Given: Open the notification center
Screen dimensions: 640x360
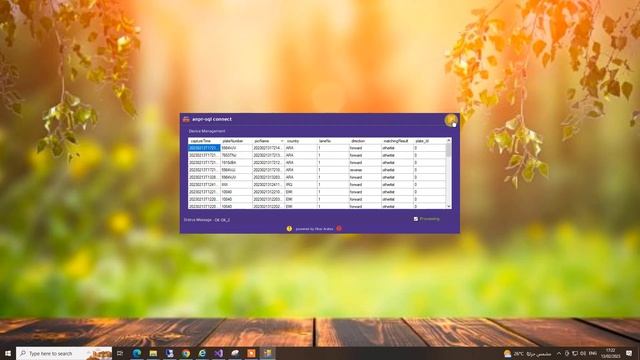Looking at the screenshot, I should tap(629, 353).
